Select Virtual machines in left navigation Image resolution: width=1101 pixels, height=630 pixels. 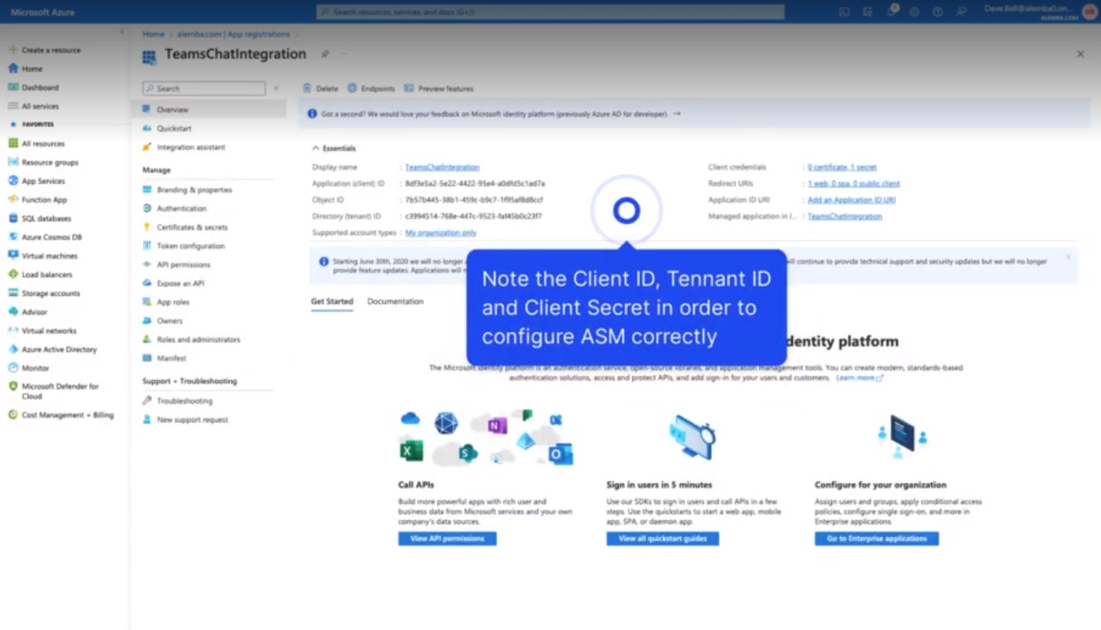49,256
